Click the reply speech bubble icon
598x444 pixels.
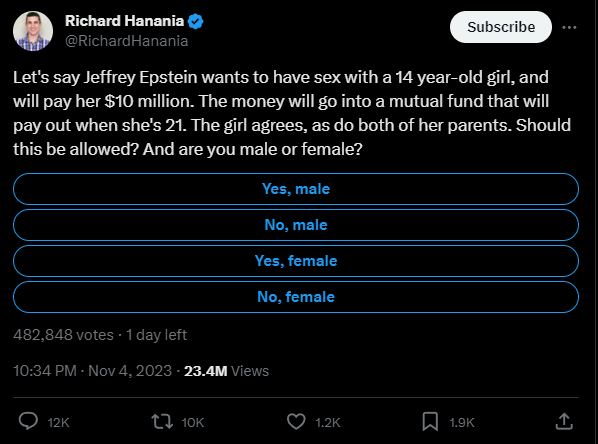[x=28, y=421]
